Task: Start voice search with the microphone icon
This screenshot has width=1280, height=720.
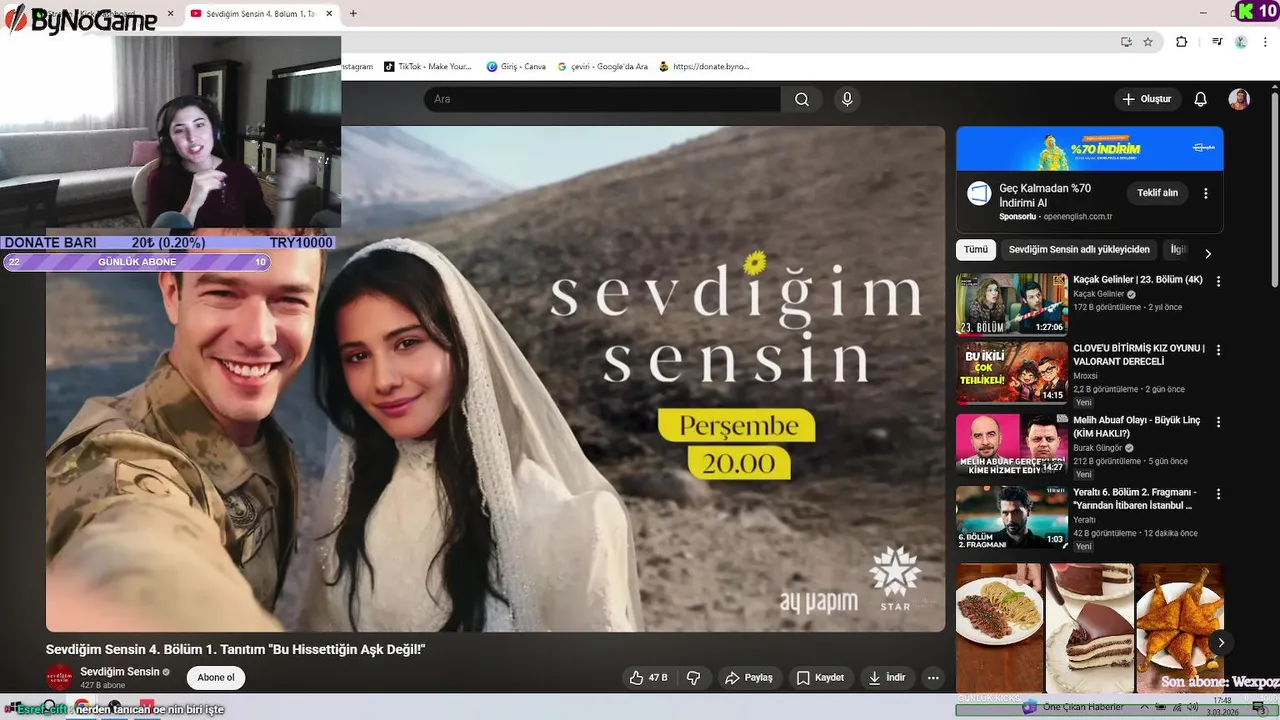Action: pos(847,99)
